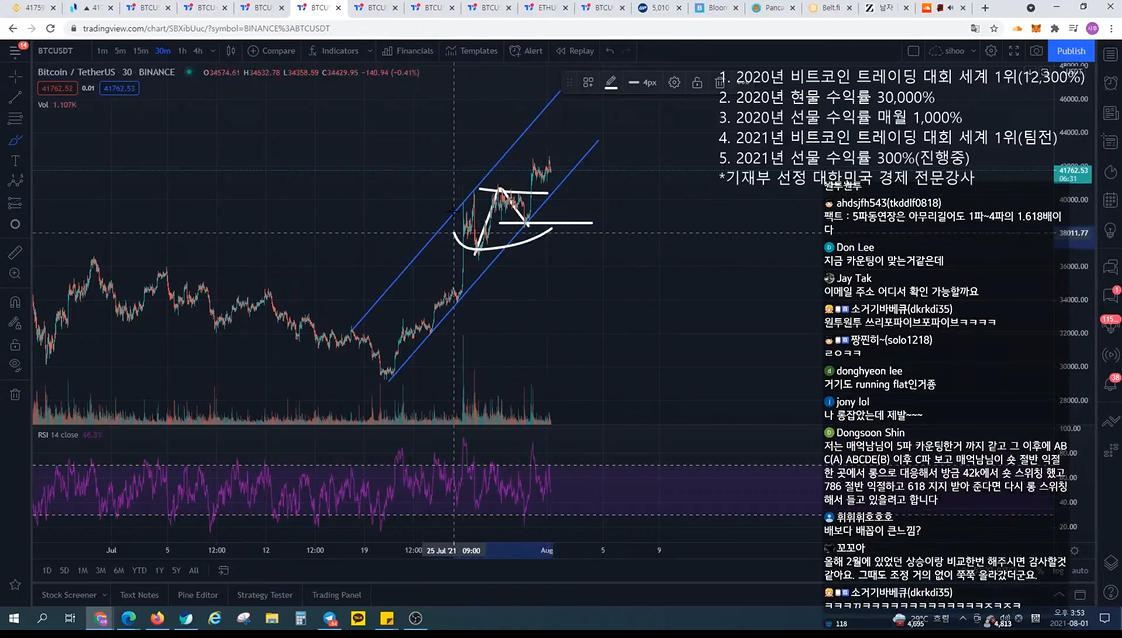Open drawing templates icon on floating toolbar

click(588, 82)
